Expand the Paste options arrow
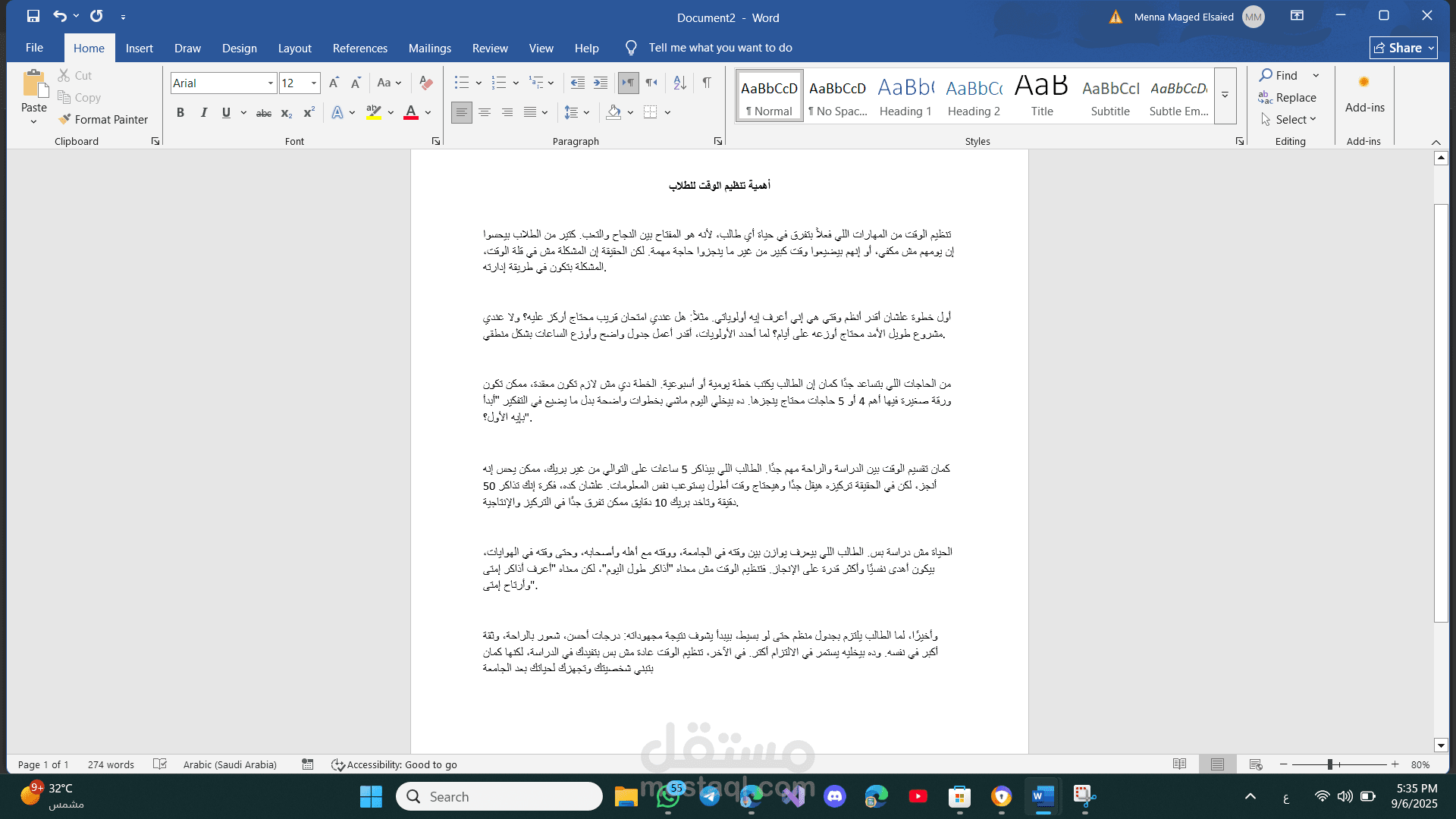Viewport: 1456px width, 819px height. point(34,121)
